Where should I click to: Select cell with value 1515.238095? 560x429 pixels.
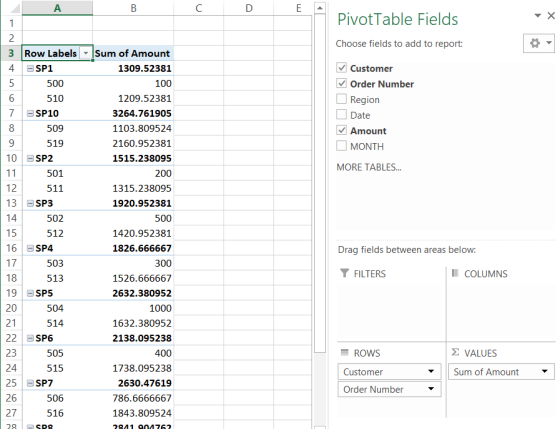click(x=133, y=158)
